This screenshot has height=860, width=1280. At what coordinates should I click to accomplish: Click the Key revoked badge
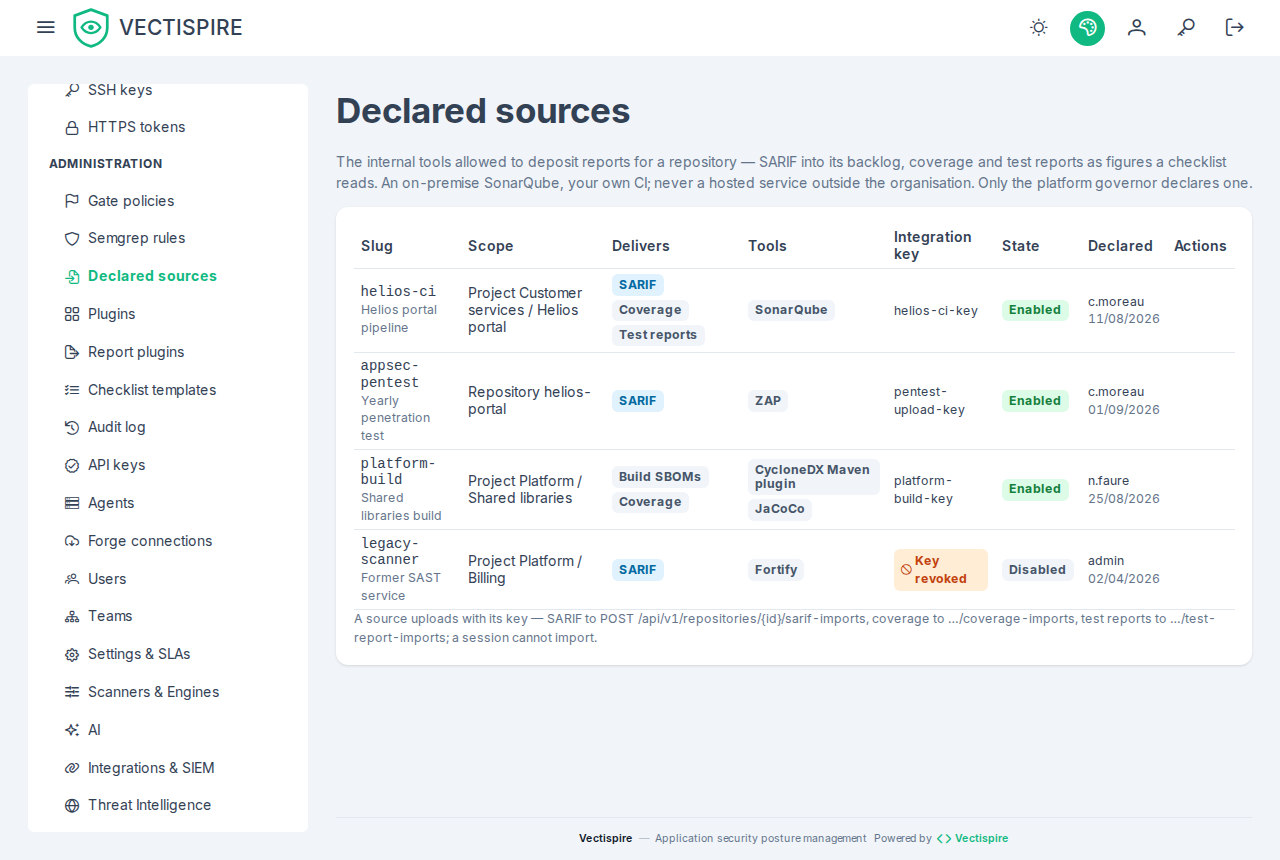pos(941,570)
